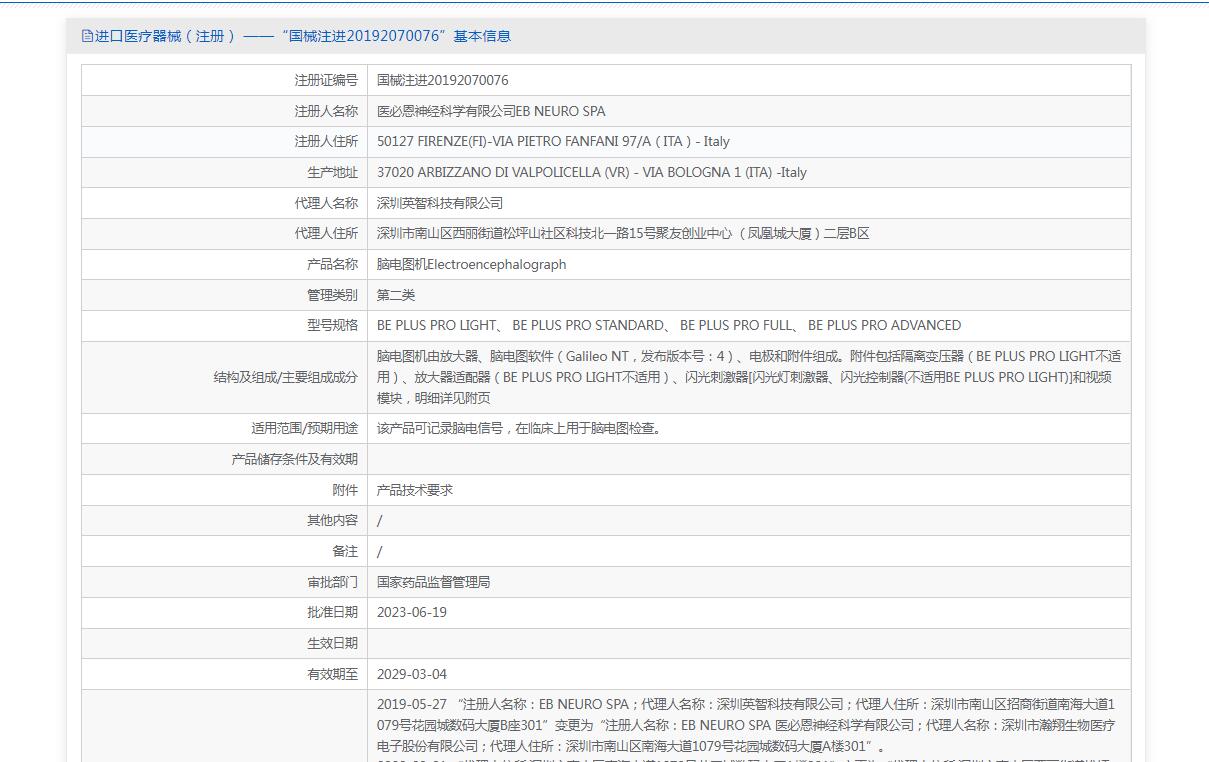Viewport: 1209px width, 762px height.
Task: Click the approval date 2023-06-19
Action: (411, 612)
